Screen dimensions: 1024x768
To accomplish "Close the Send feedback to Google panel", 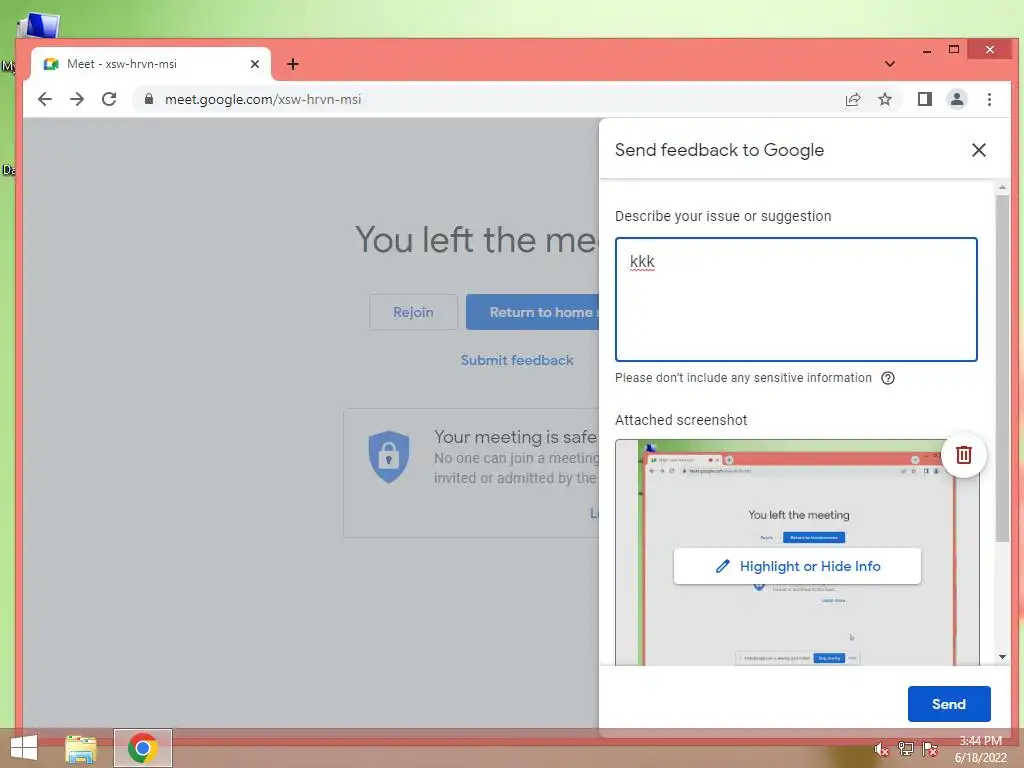I will coord(978,150).
